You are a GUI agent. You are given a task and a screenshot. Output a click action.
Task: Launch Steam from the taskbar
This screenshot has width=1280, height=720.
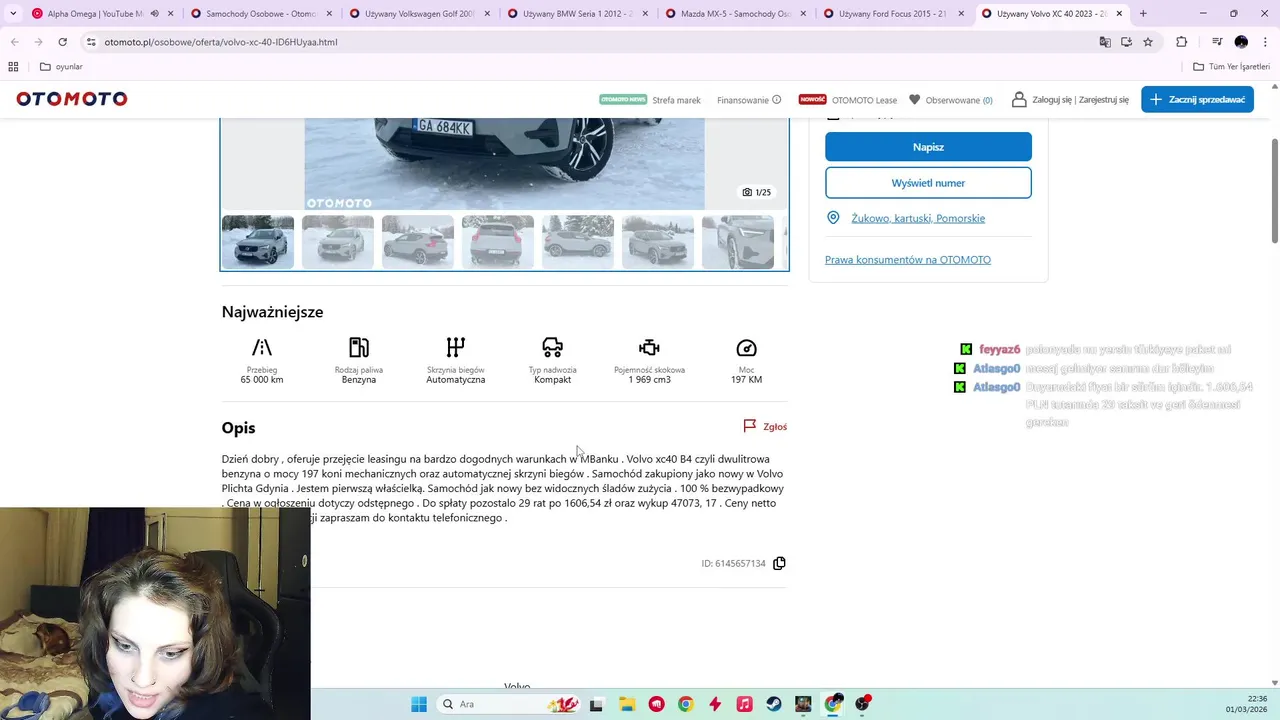(x=774, y=704)
